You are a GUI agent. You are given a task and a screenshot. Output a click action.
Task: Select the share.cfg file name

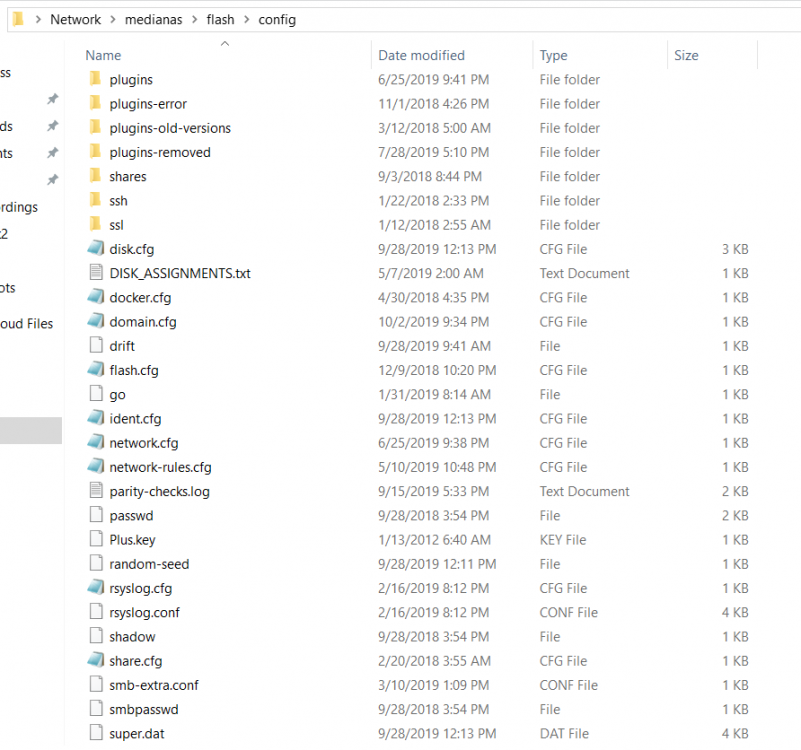click(135, 661)
